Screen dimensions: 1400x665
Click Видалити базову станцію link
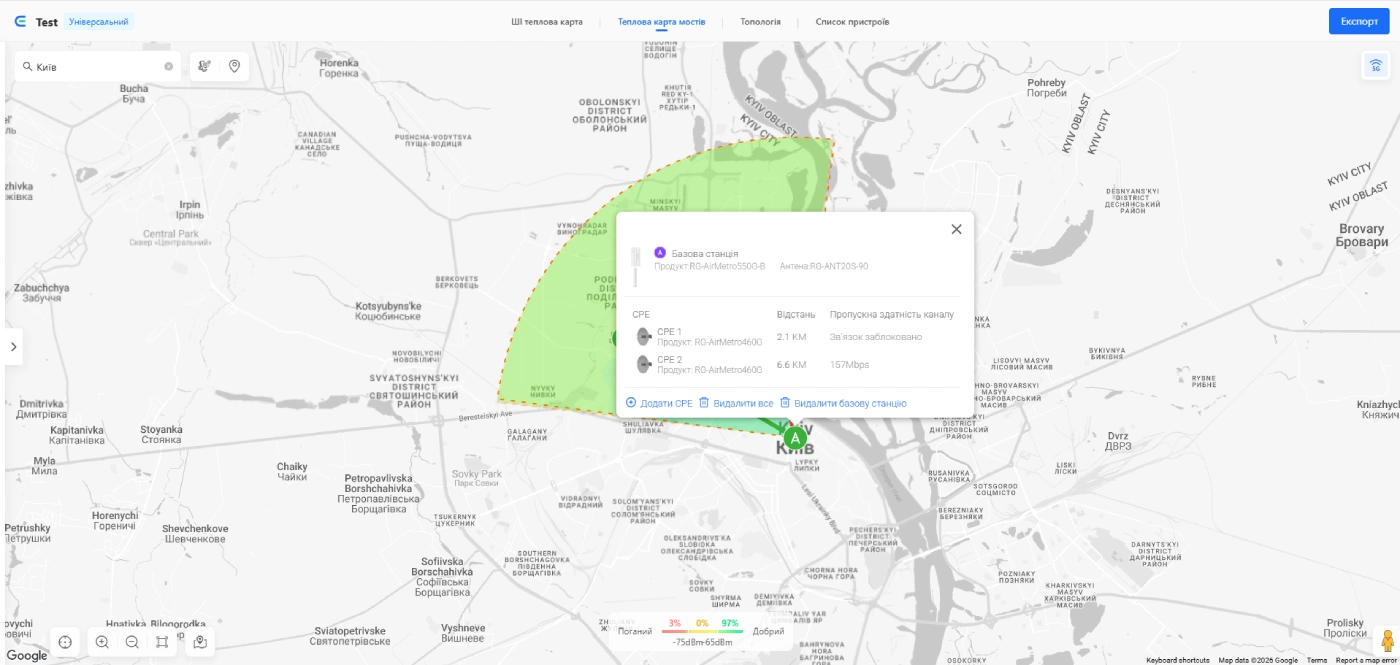click(843, 403)
